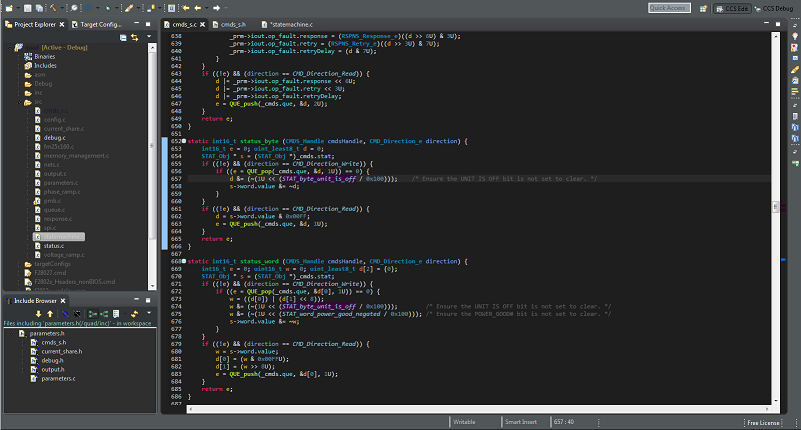Select the Target Config tab
This screenshot has width=801, height=430.
click(97, 24)
